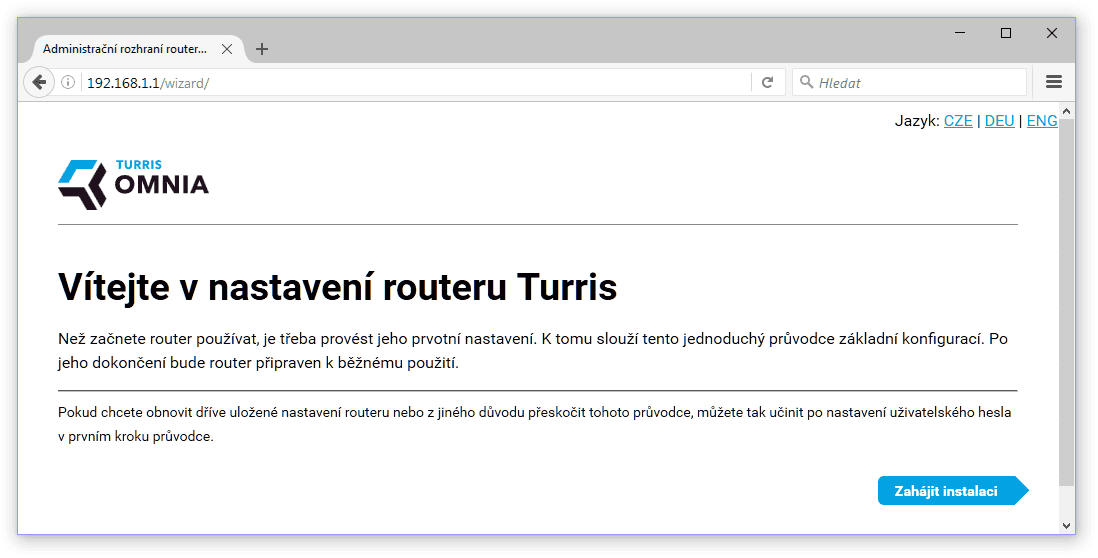Maximize the browser window
Viewport: 1098px width, 558px height.
click(x=1006, y=33)
